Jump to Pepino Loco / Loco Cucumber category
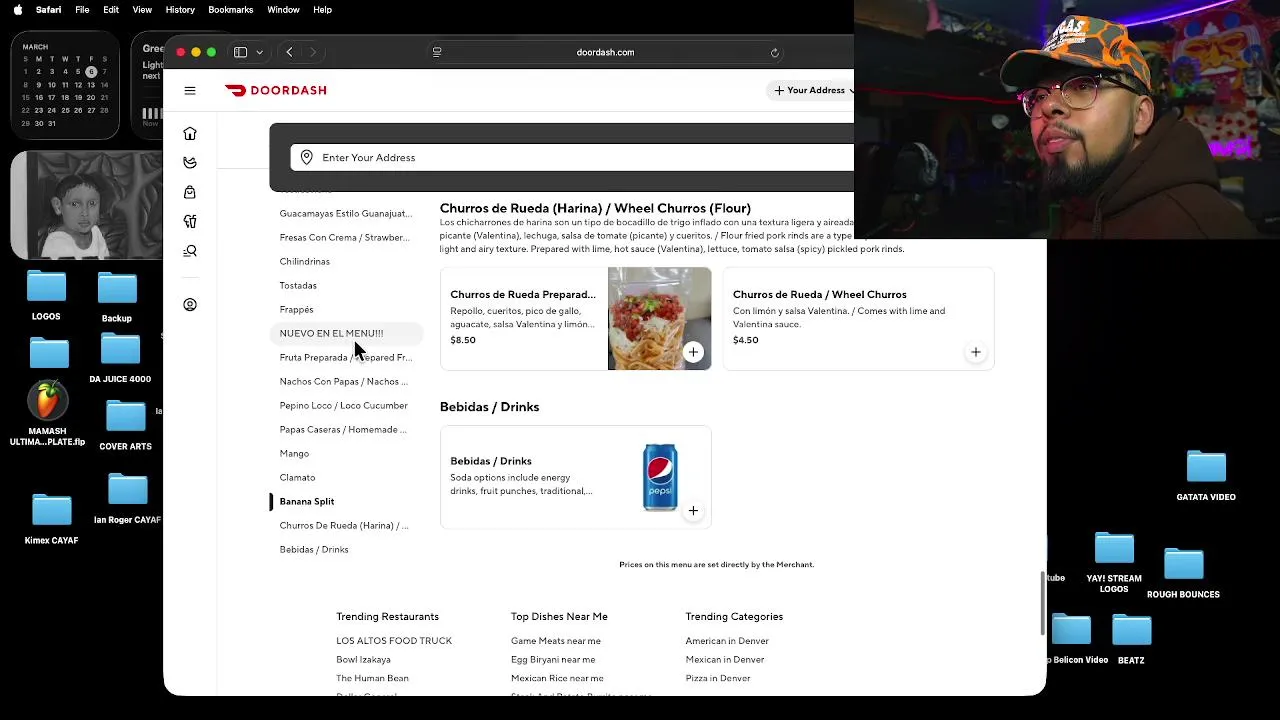This screenshot has height=720, width=1280. pos(346,406)
